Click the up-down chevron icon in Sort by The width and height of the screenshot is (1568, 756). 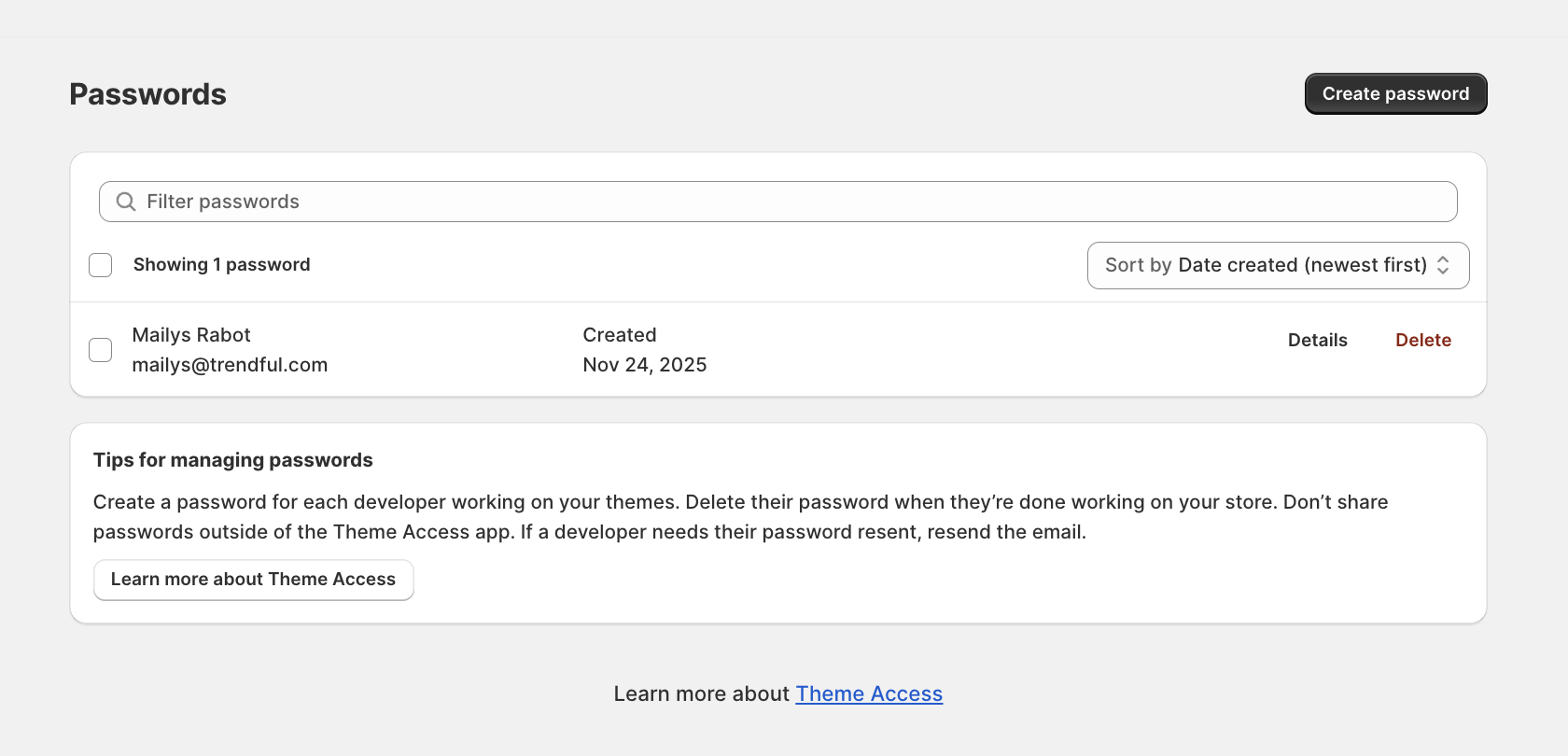coord(1443,265)
